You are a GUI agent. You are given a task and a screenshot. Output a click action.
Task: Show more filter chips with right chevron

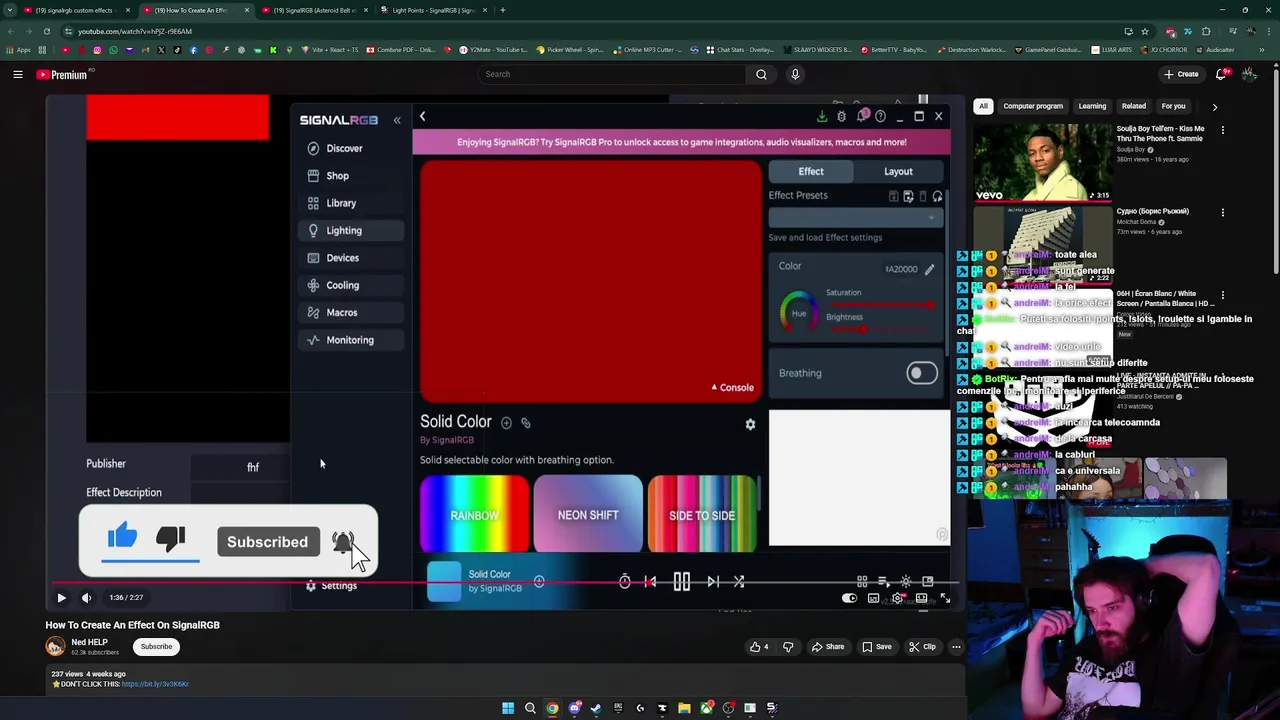point(1215,107)
